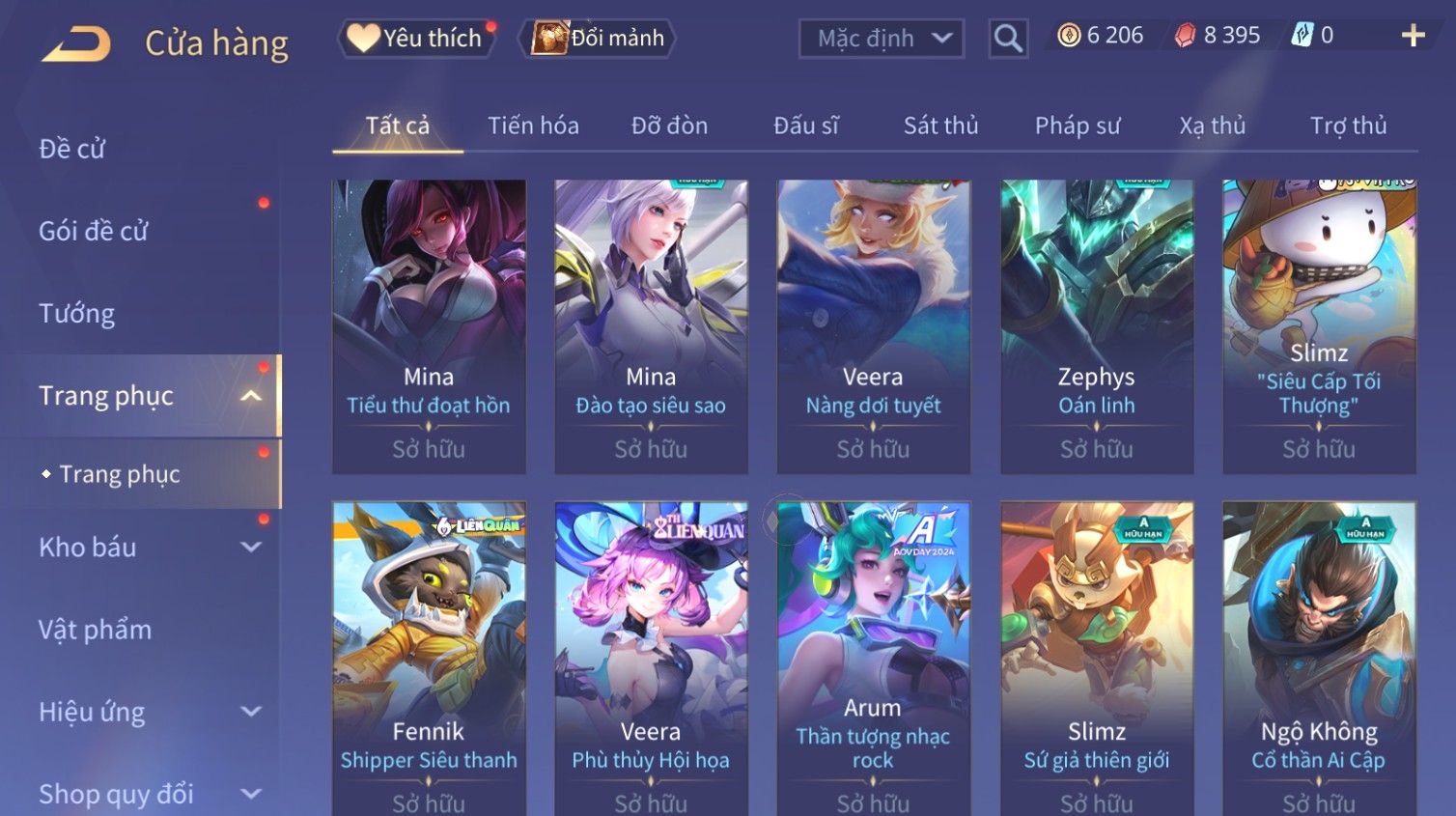Screen dimensions: 1456x816
Task: Tap the gold coin icon
Action: point(1069,36)
